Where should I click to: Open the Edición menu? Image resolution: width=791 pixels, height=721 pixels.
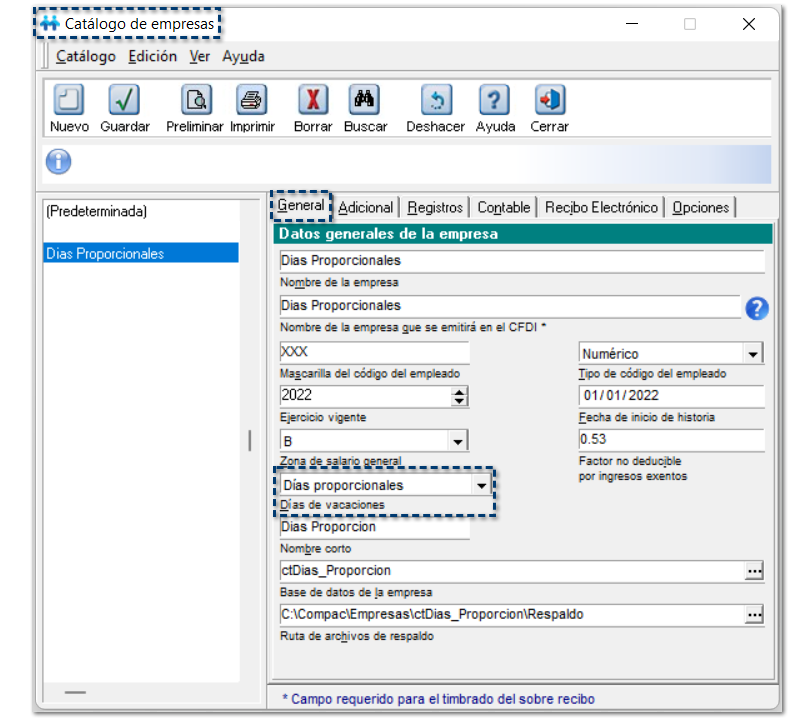(152, 57)
